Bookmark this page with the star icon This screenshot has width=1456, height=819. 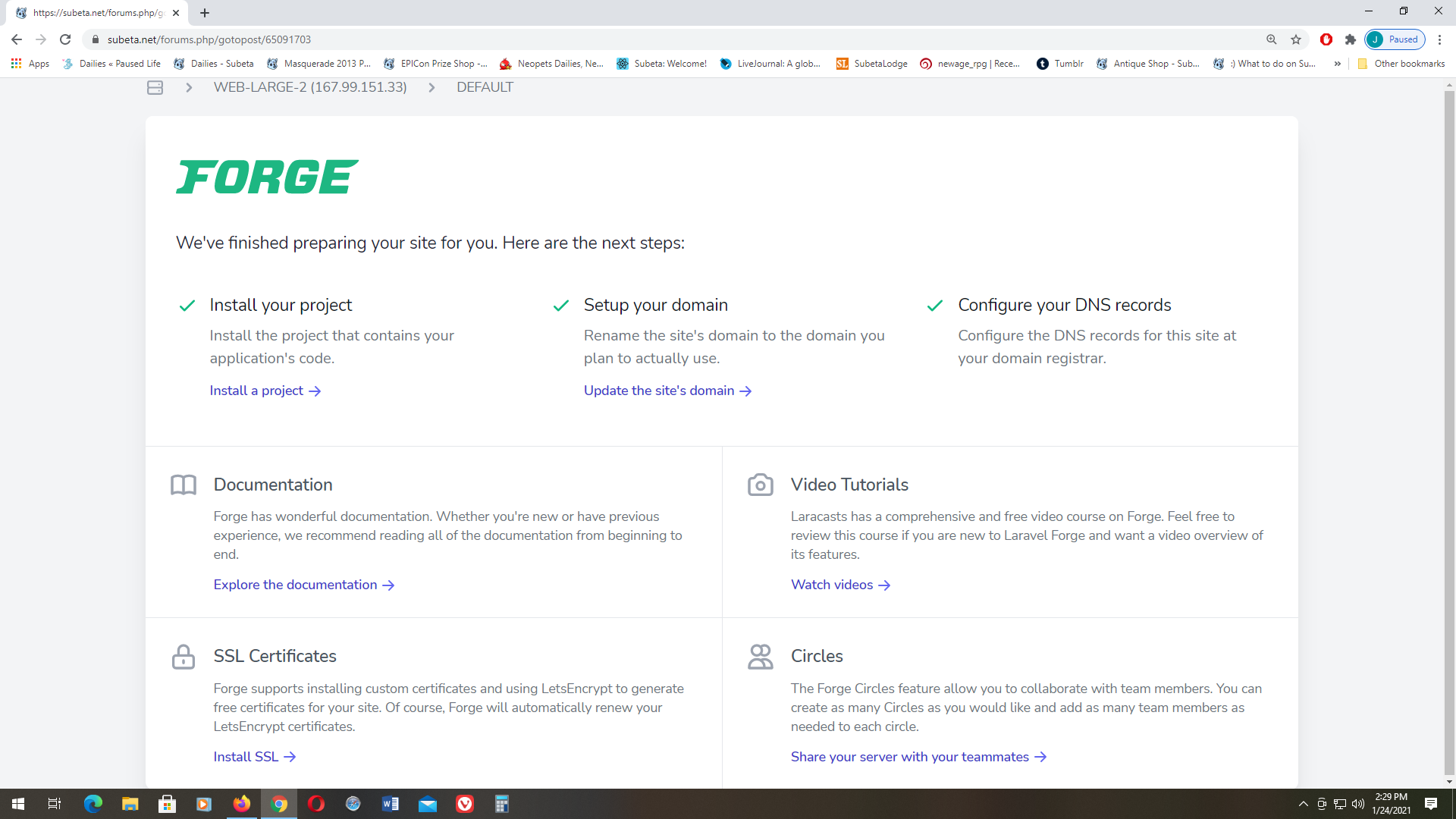tap(1296, 39)
